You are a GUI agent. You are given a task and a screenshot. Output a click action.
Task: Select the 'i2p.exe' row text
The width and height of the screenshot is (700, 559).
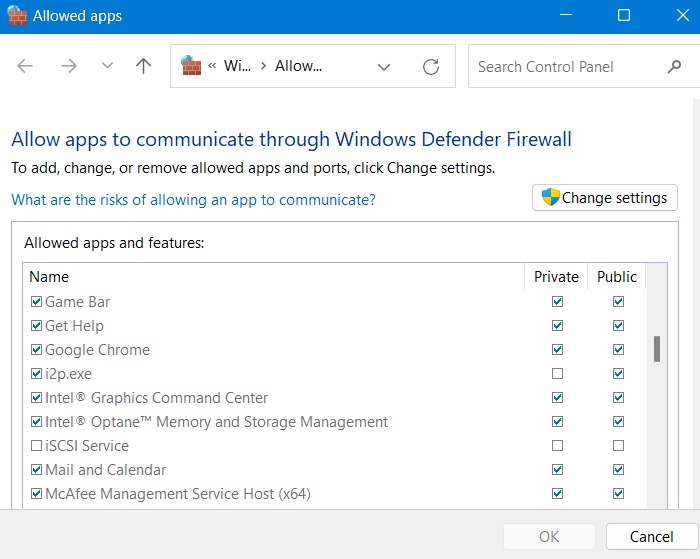click(68, 374)
